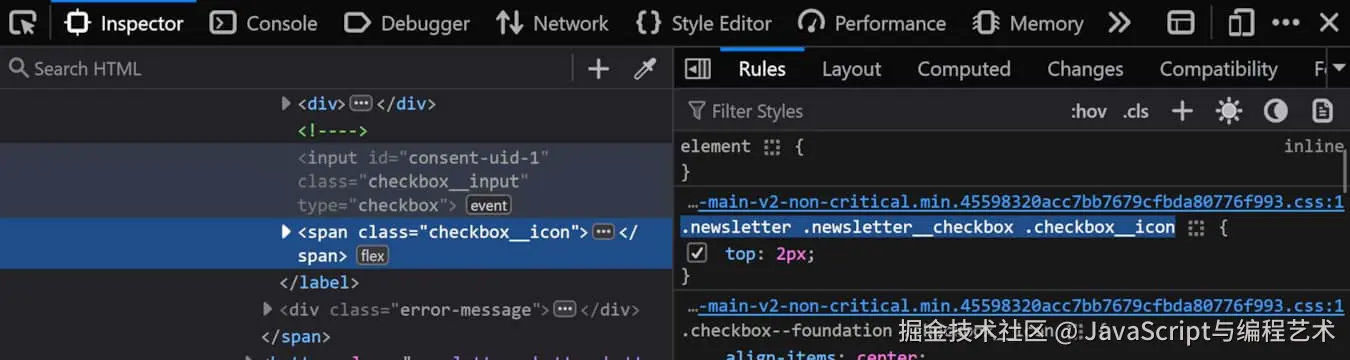1350x360 pixels.
Task: Toggle print media simulation
Action: [1322, 111]
